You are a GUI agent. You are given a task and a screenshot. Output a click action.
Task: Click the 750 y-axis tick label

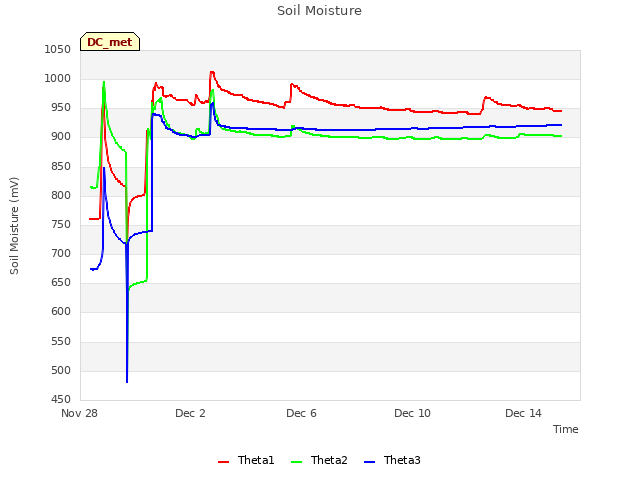coord(61,224)
